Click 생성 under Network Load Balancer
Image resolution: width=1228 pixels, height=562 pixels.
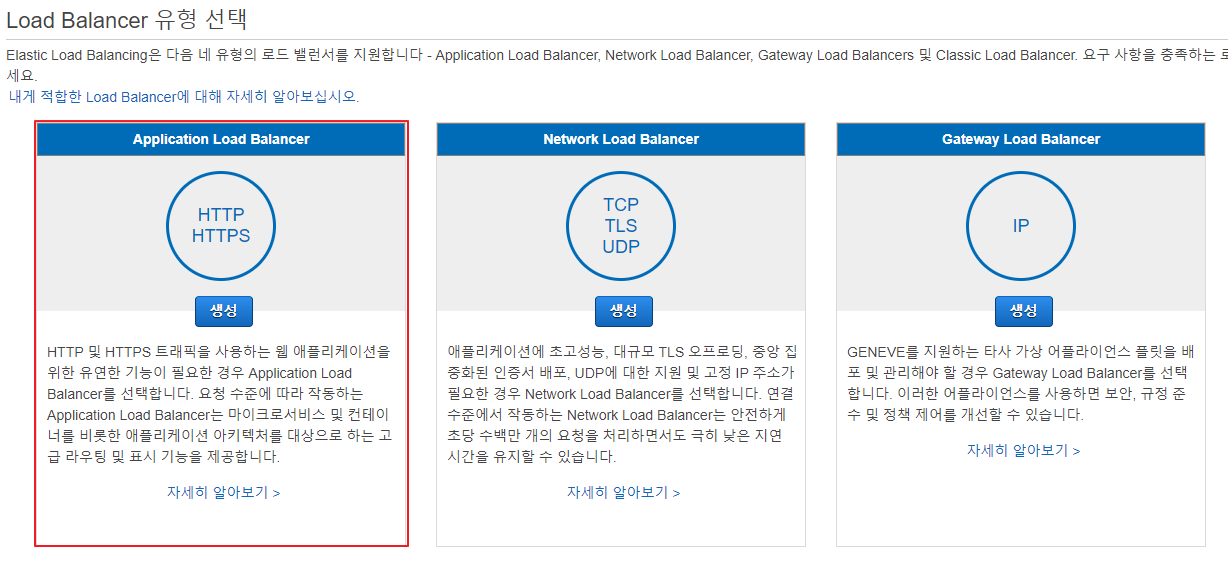(624, 311)
